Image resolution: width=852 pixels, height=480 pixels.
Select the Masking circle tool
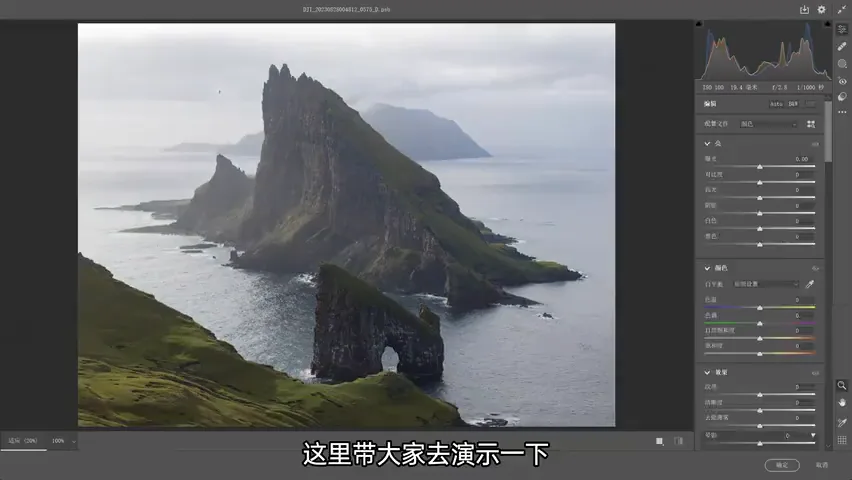[842, 64]
